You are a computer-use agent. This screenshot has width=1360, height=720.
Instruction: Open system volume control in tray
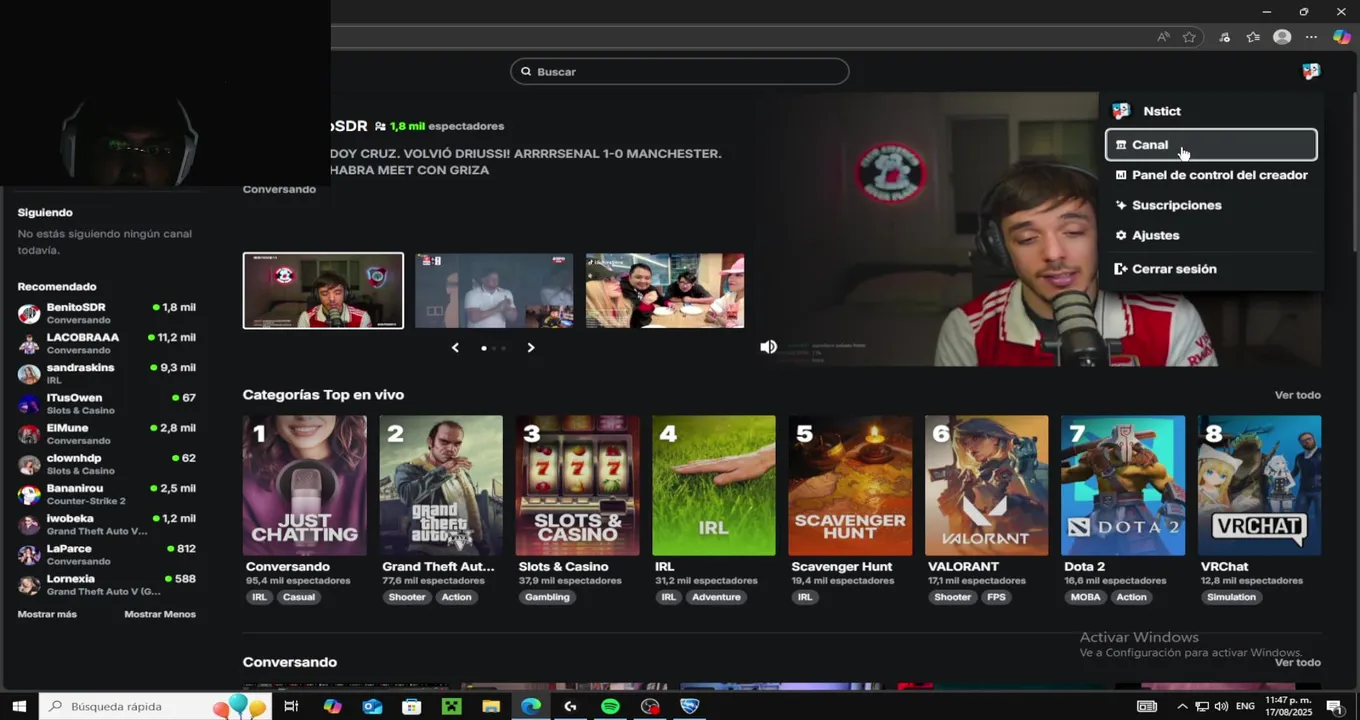tap(1221, 706)
